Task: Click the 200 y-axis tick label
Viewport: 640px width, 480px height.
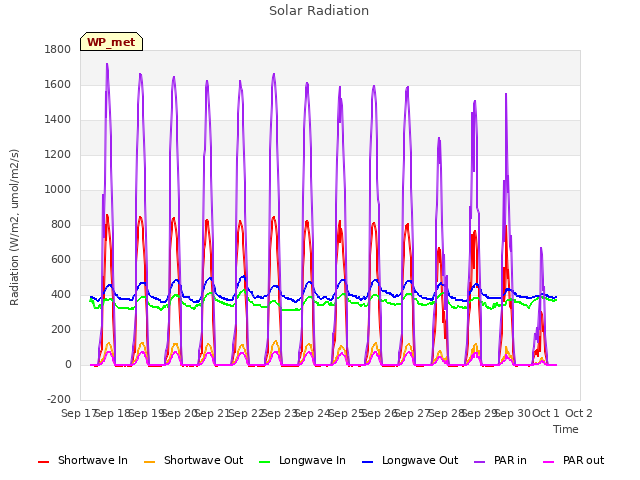Action: (61, 329)
